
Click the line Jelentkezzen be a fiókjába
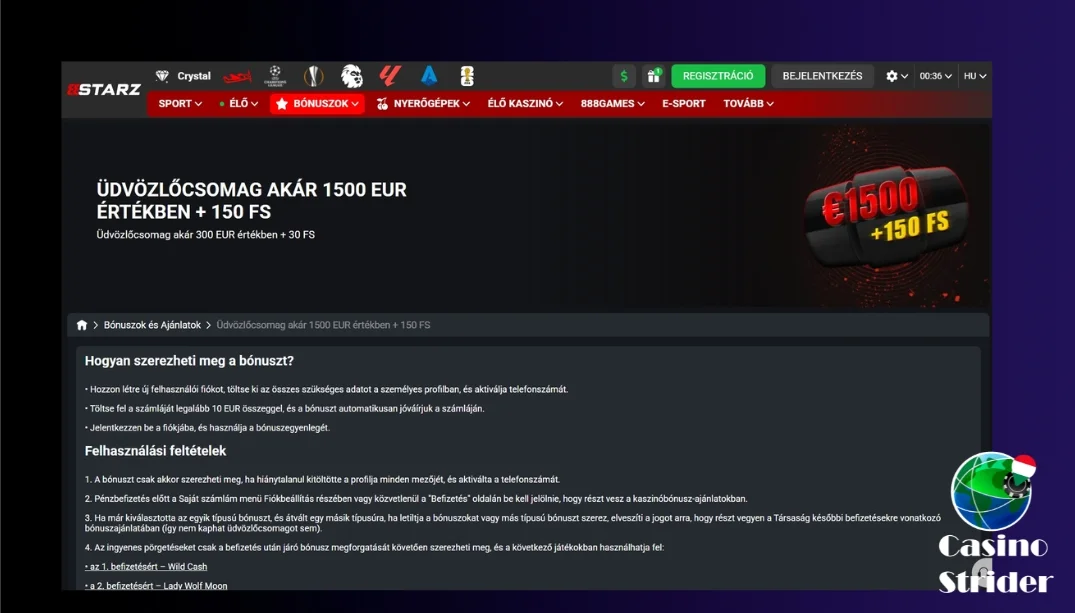(207, 428)
